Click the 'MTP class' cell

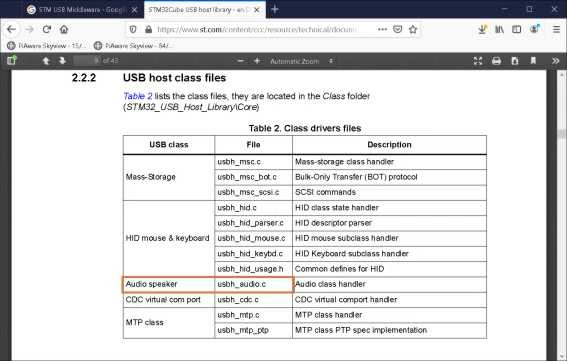click(x=169, y=323)
